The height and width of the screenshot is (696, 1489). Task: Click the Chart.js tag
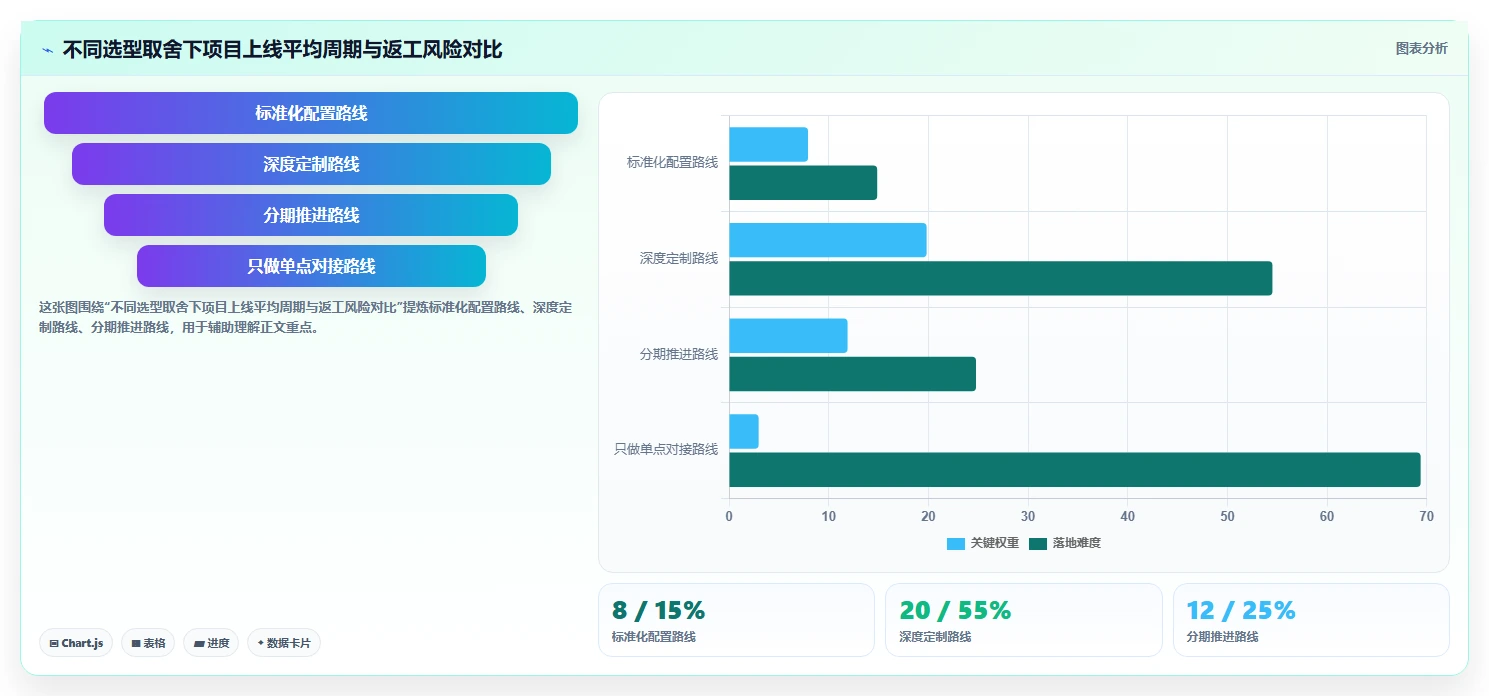(x=76, y=643)
